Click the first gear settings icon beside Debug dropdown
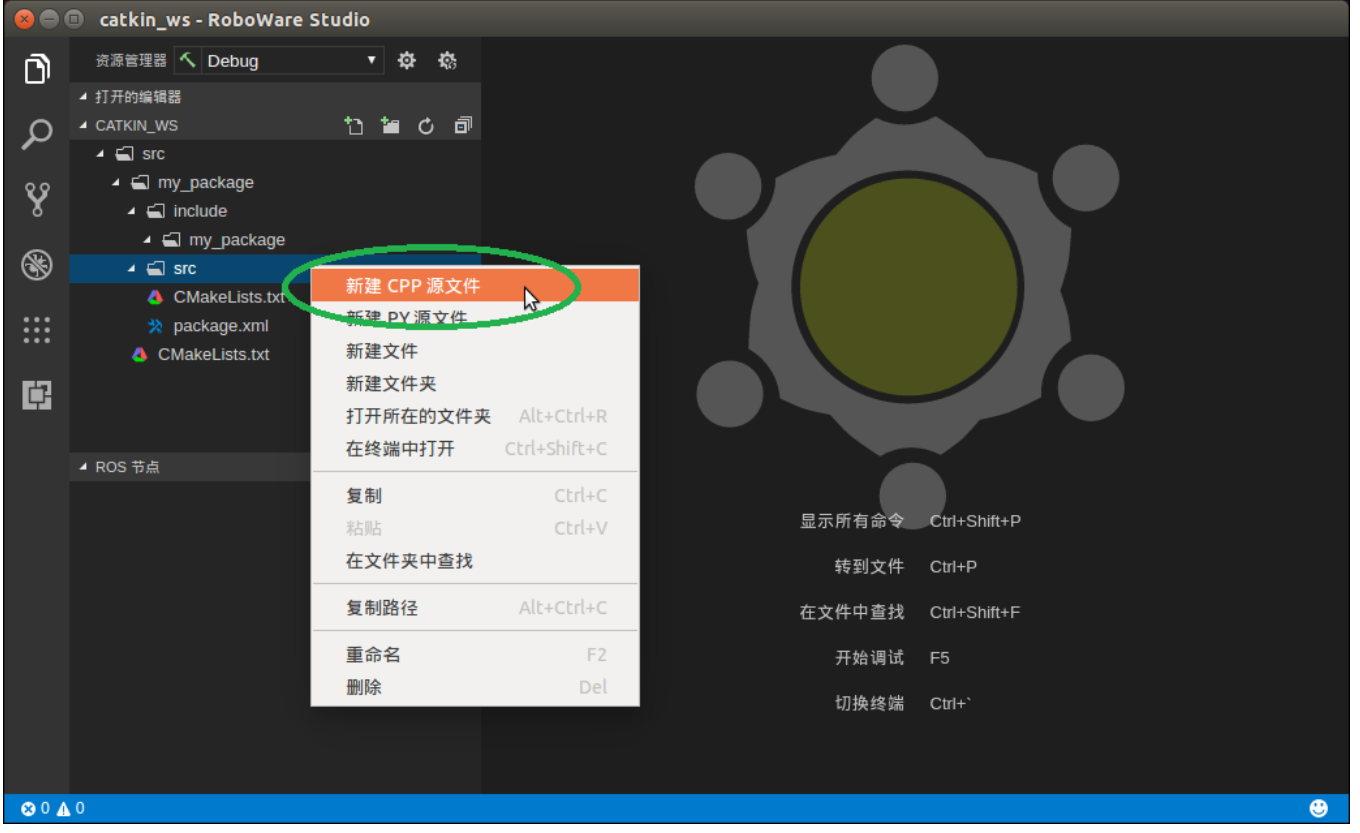 [x=406, y=61]
